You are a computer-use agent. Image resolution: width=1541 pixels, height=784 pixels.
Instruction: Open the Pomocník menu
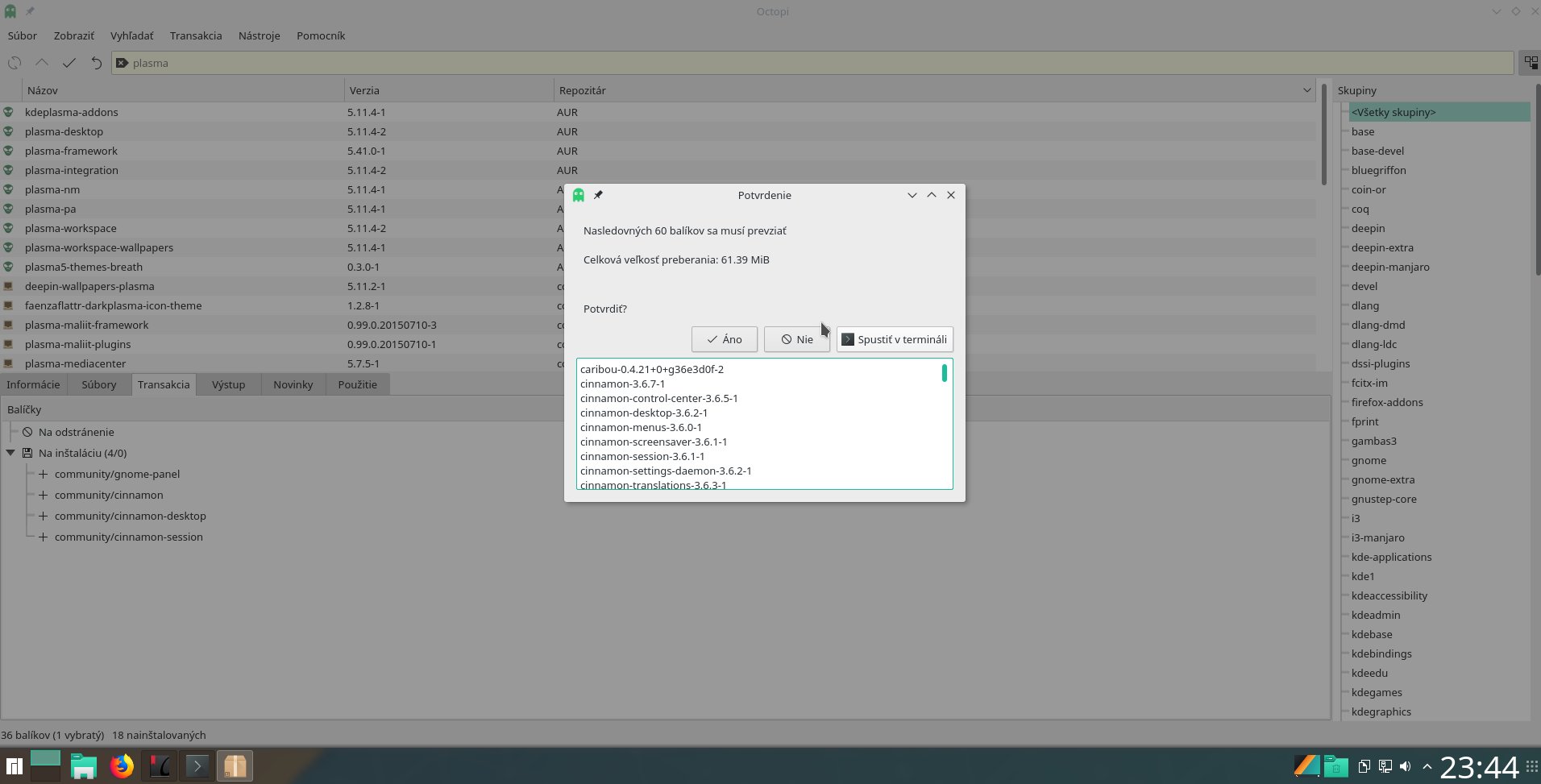point(321,35)
